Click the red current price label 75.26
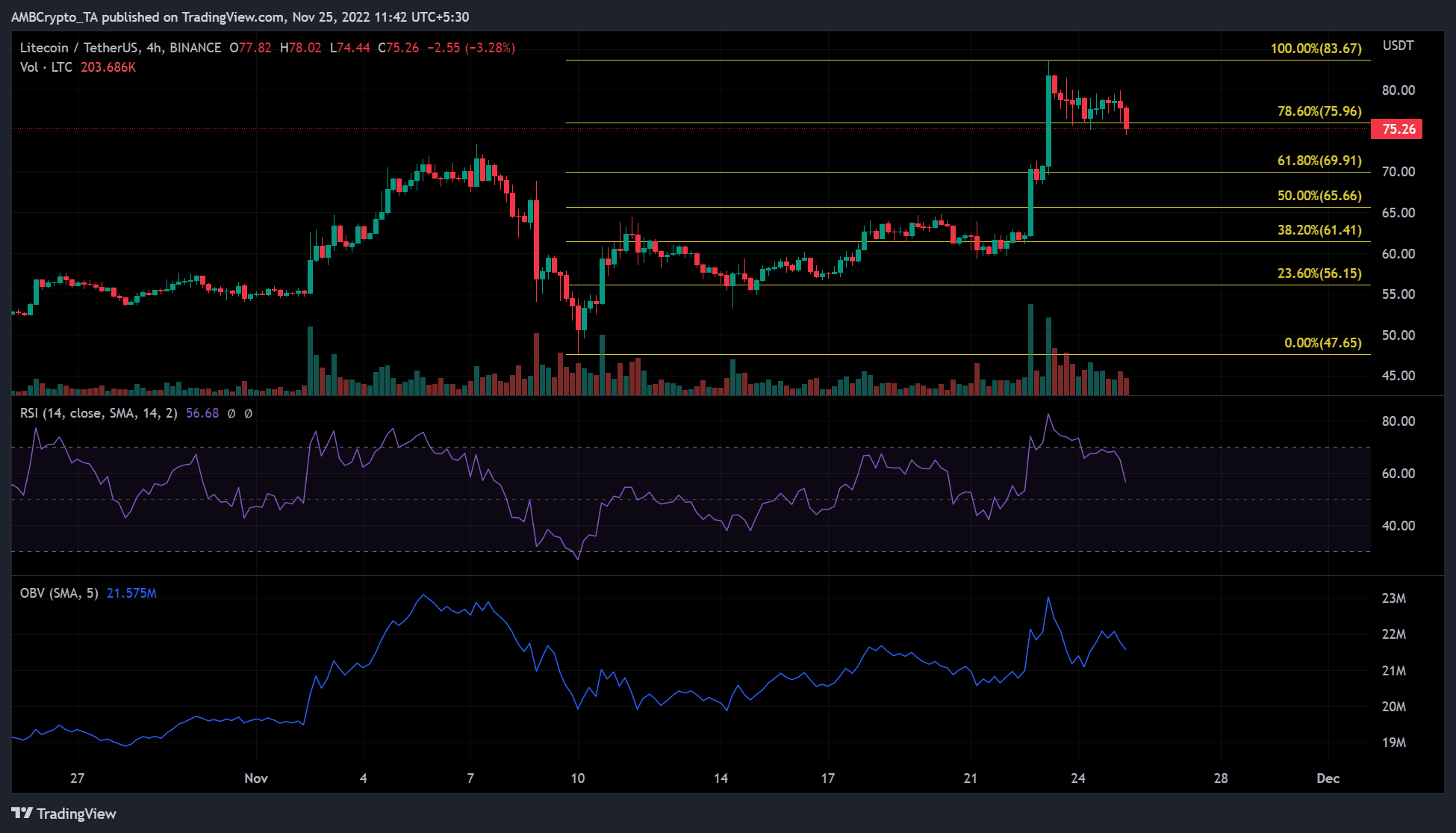 [x=1398, y=129]
